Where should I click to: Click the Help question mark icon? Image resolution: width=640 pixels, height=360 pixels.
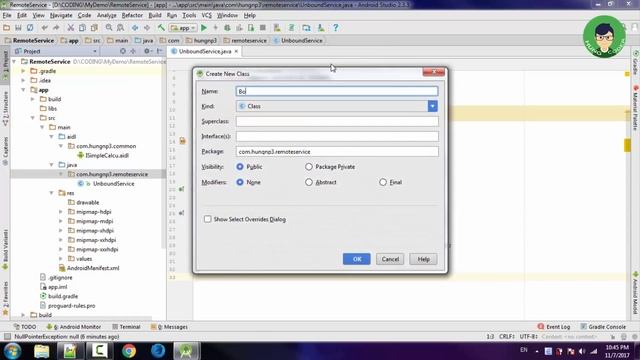pyautogui.click(x=336, y=28)
